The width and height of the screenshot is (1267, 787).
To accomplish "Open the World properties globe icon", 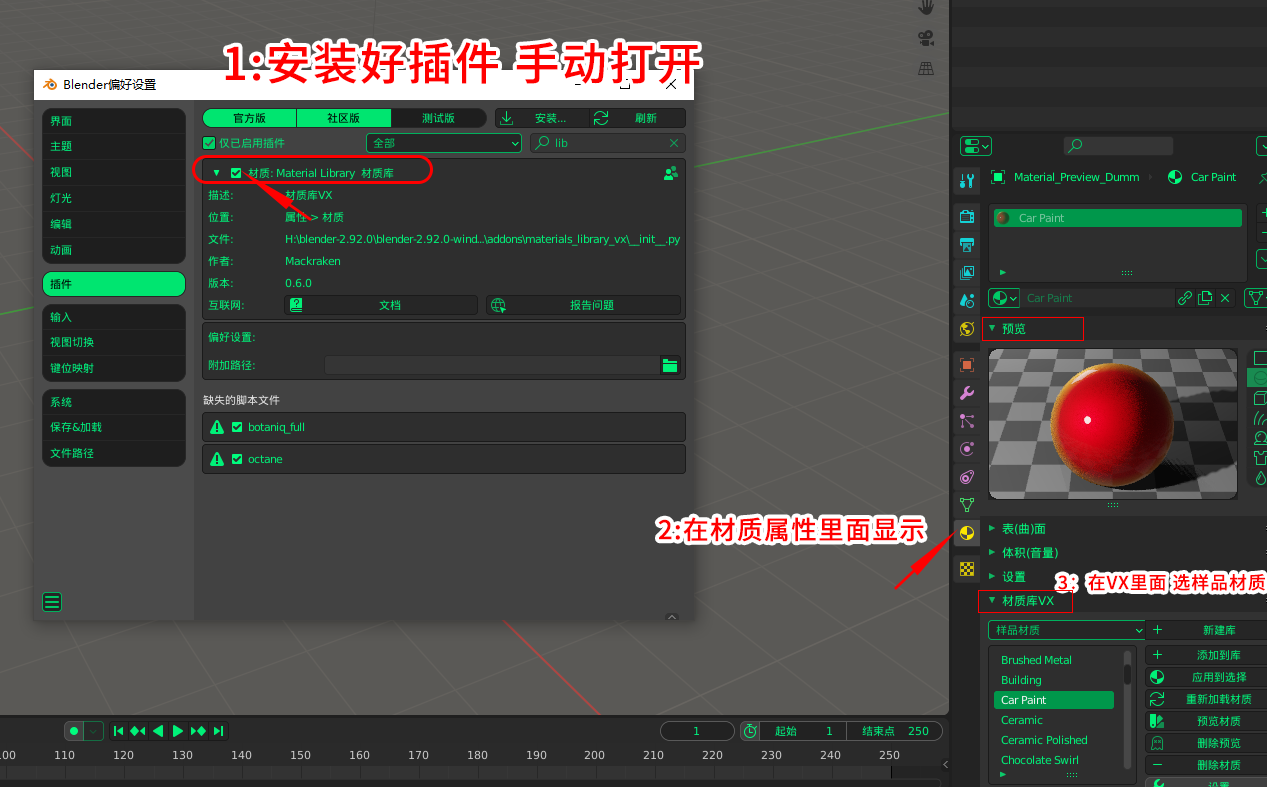I will point(966,329).
